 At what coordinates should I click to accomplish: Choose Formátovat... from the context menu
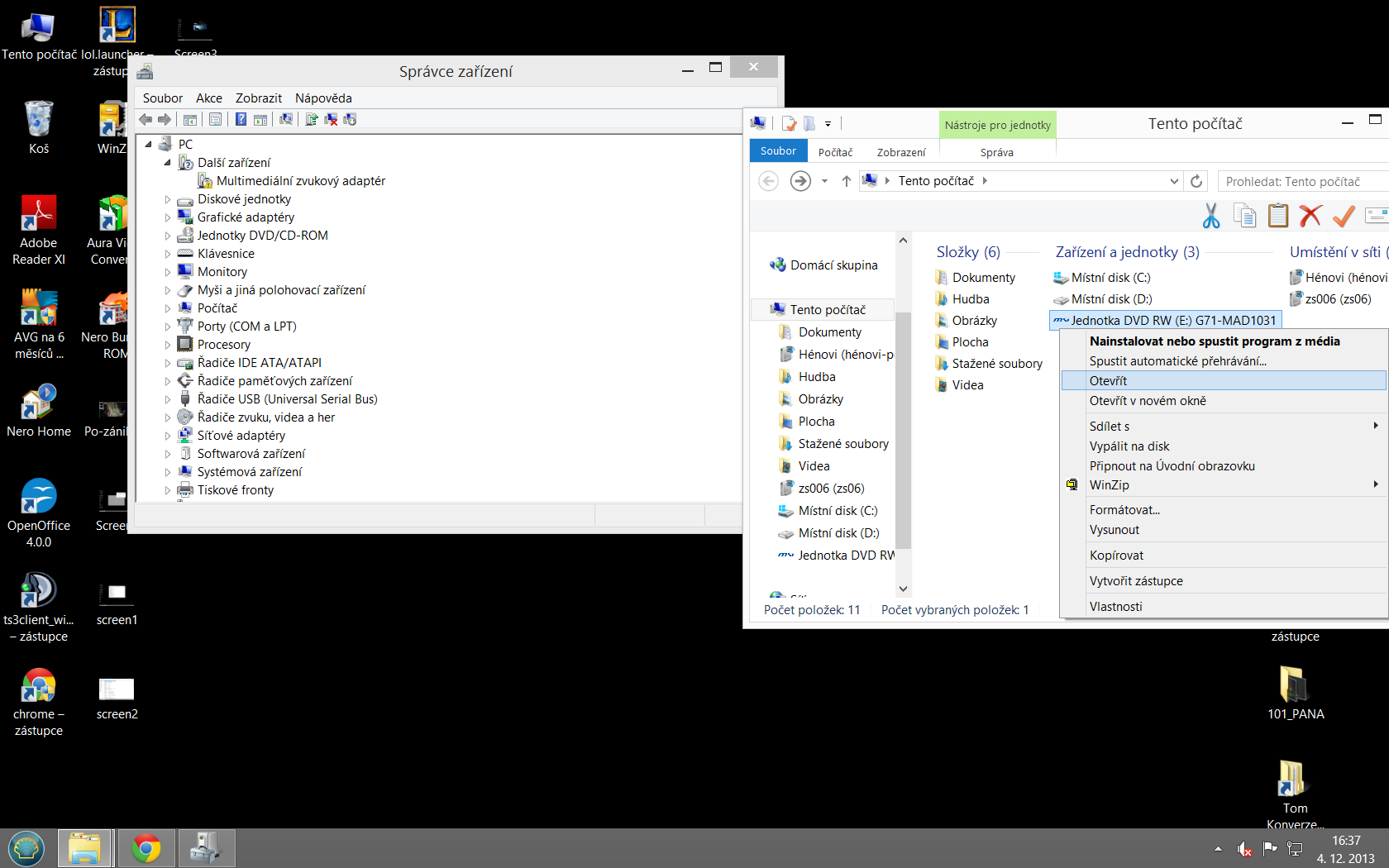(1223, 510)
